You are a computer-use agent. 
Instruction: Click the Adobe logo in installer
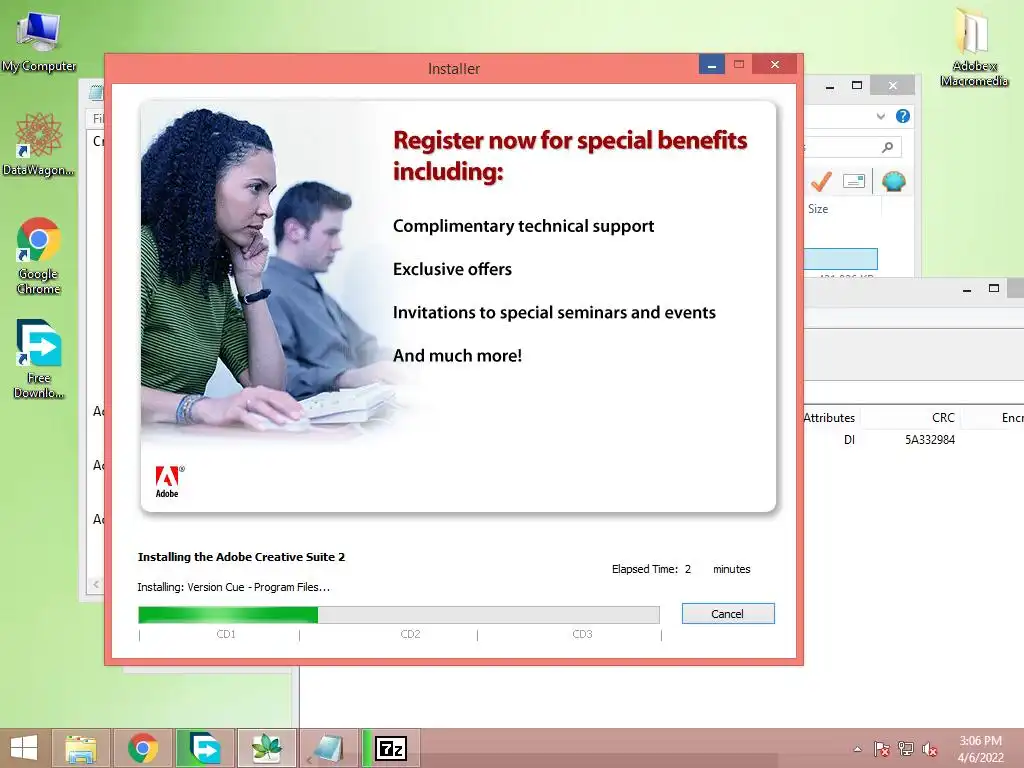point(169,482)
